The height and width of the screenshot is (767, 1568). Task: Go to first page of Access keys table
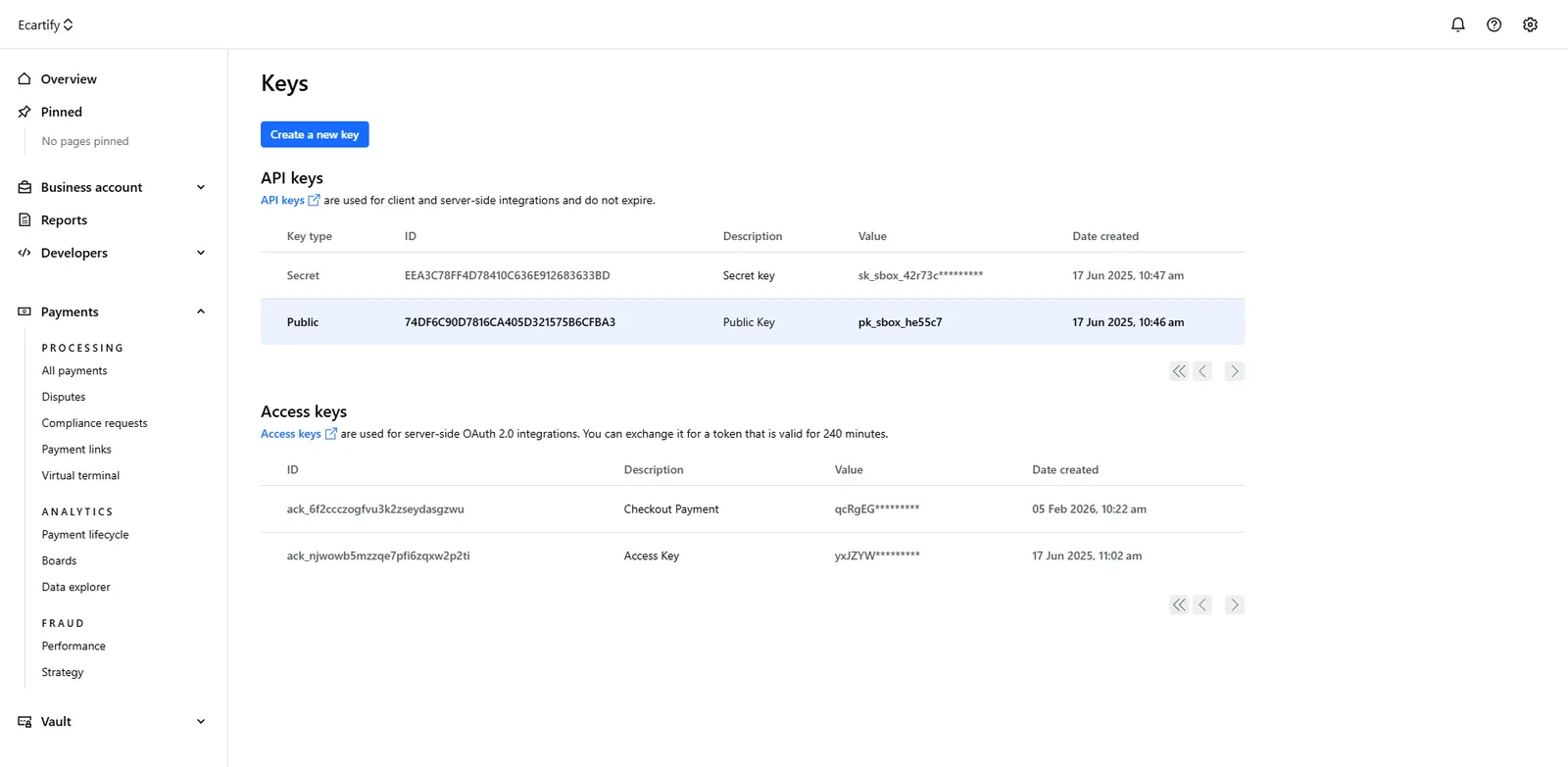1179,605
